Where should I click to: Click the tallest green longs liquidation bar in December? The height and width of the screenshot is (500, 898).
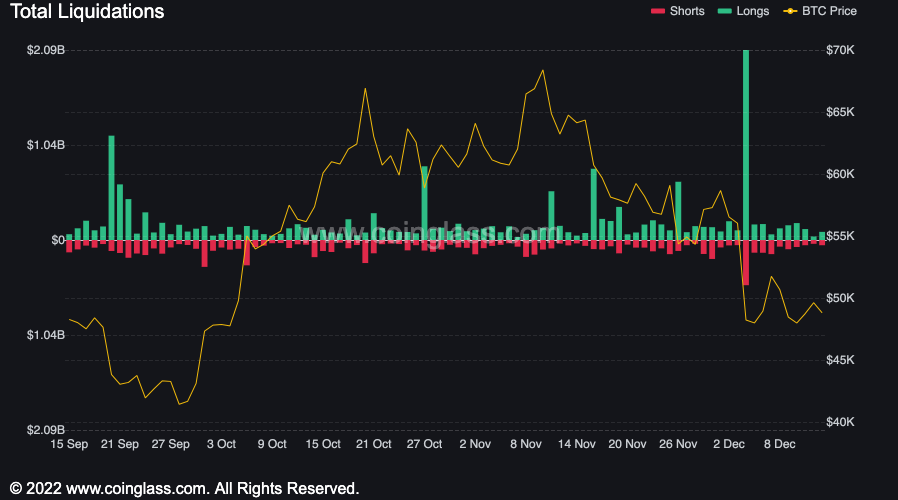(746, 145)
